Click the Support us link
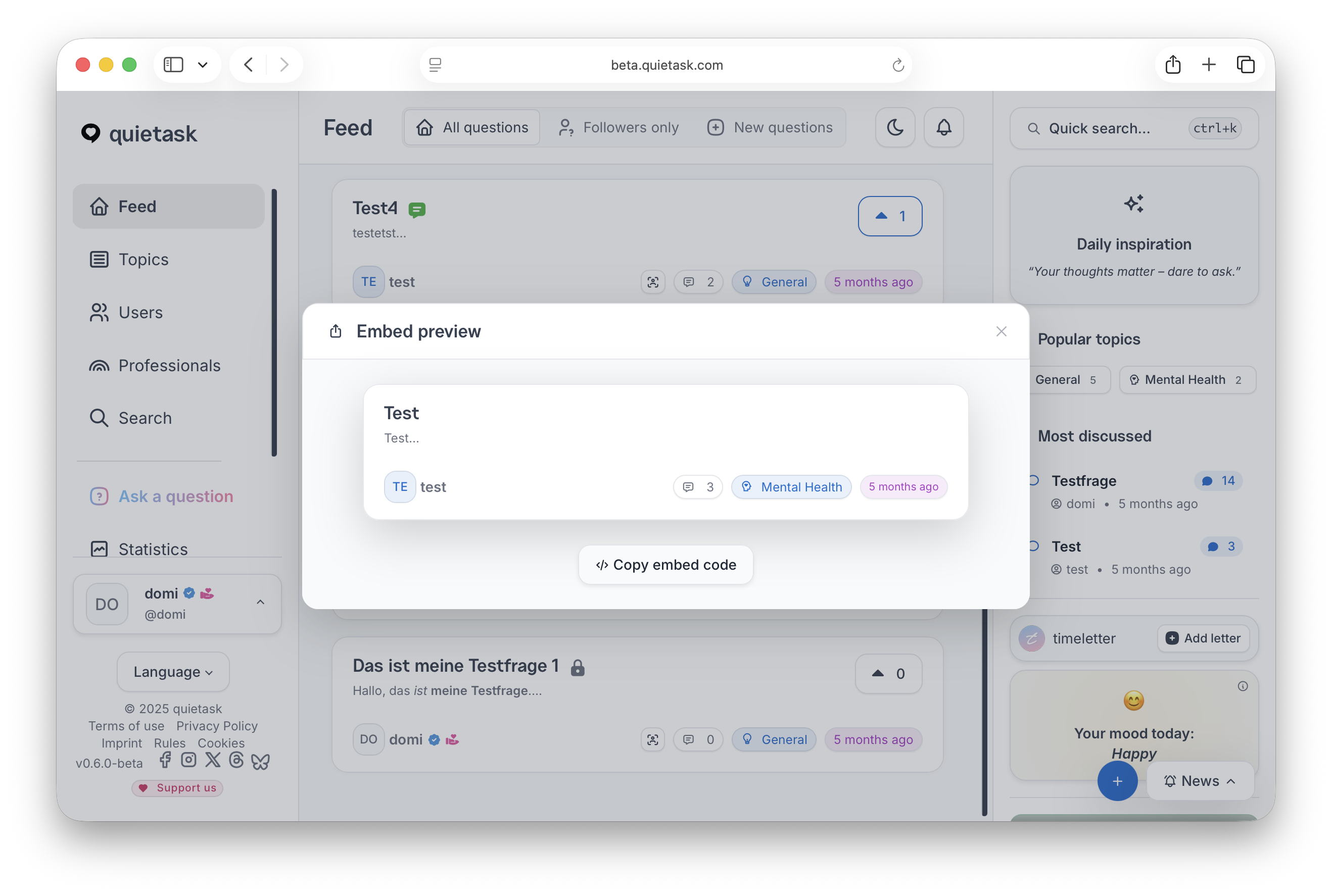The image size is (1332, 896). coord(177,788)
